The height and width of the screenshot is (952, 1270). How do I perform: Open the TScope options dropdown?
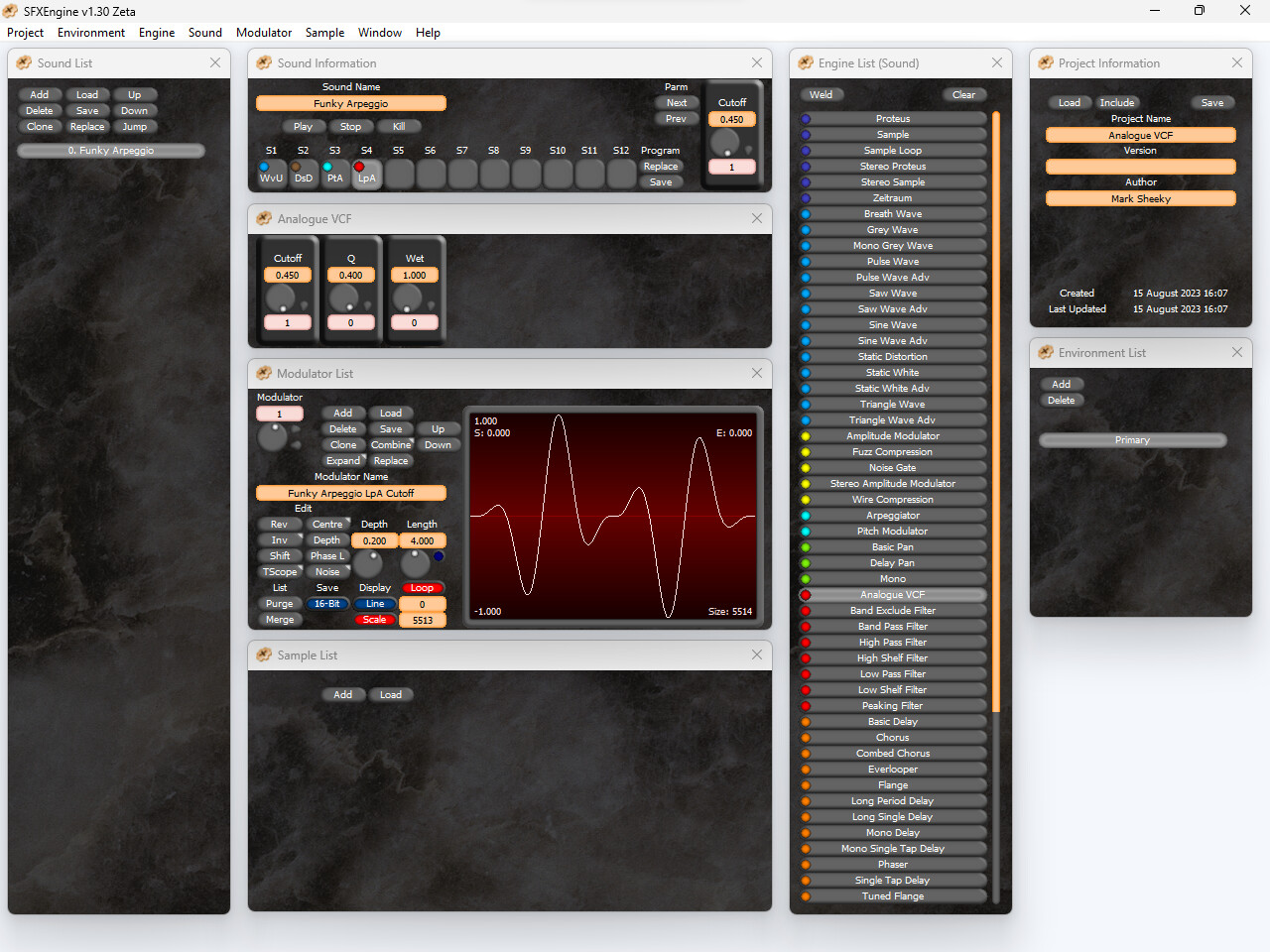280,571
